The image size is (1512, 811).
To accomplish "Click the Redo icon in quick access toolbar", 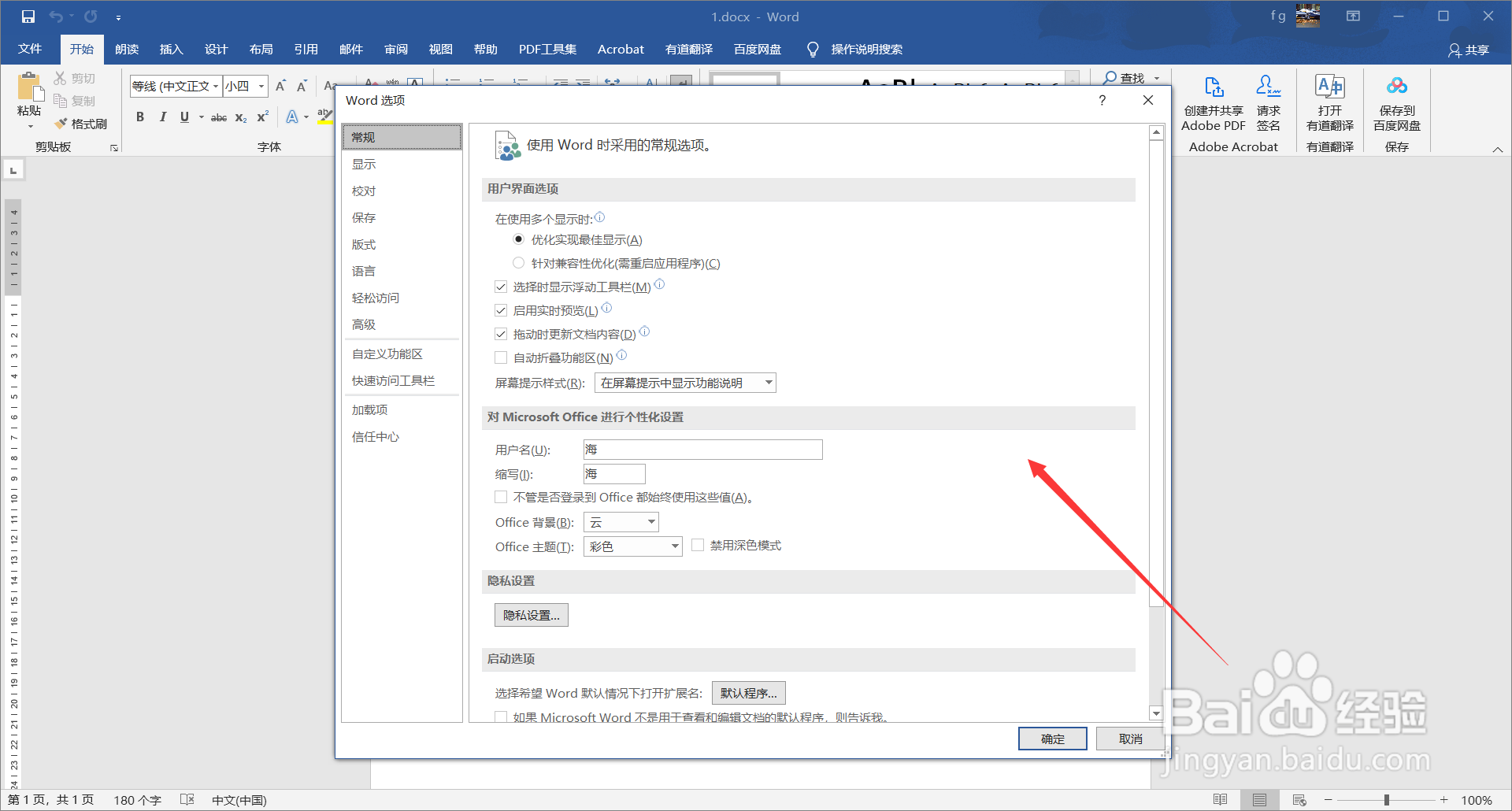I will point(91,17).
